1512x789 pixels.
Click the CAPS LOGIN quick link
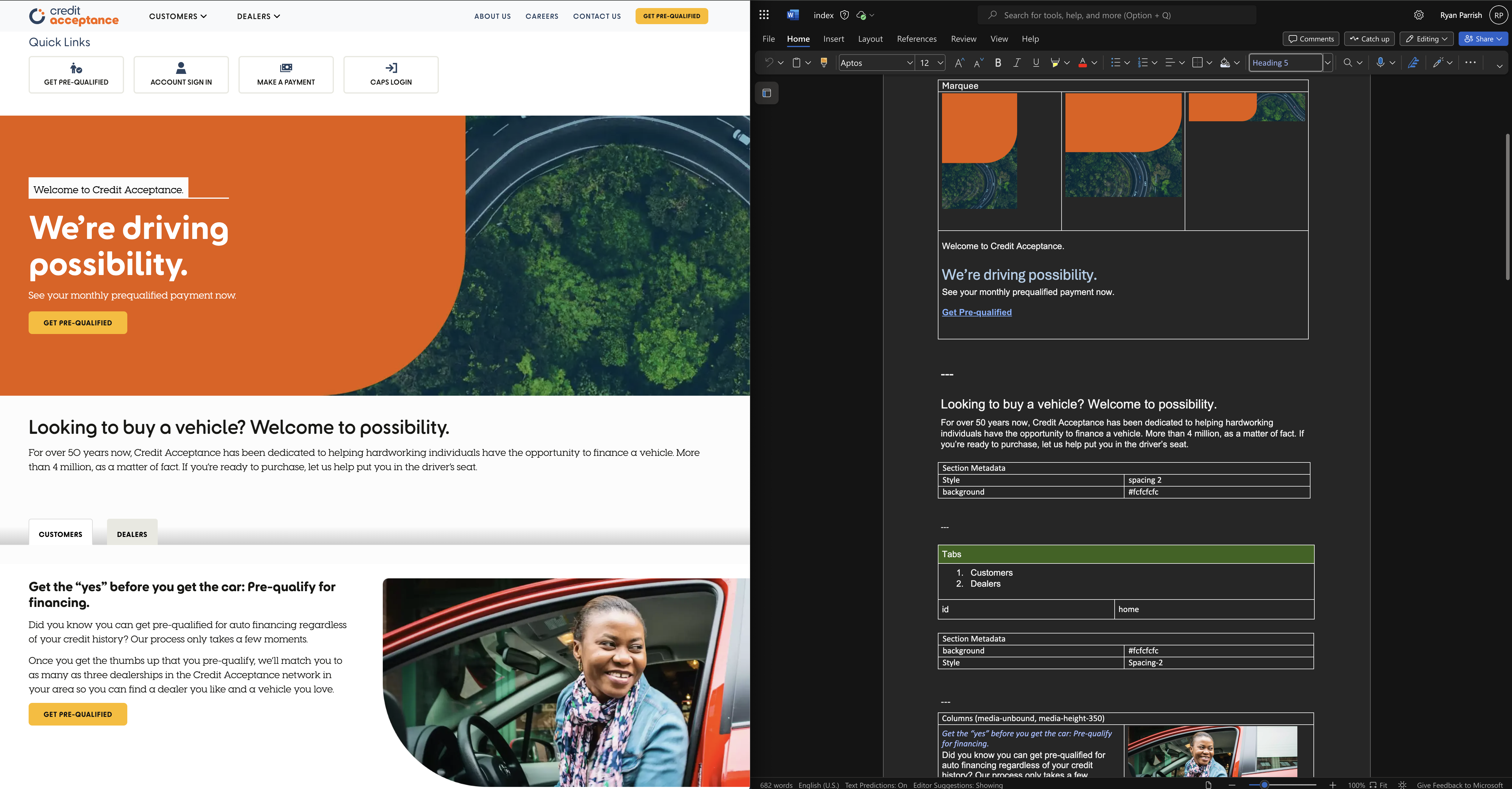pyautogui.click(x=391, y=74)
